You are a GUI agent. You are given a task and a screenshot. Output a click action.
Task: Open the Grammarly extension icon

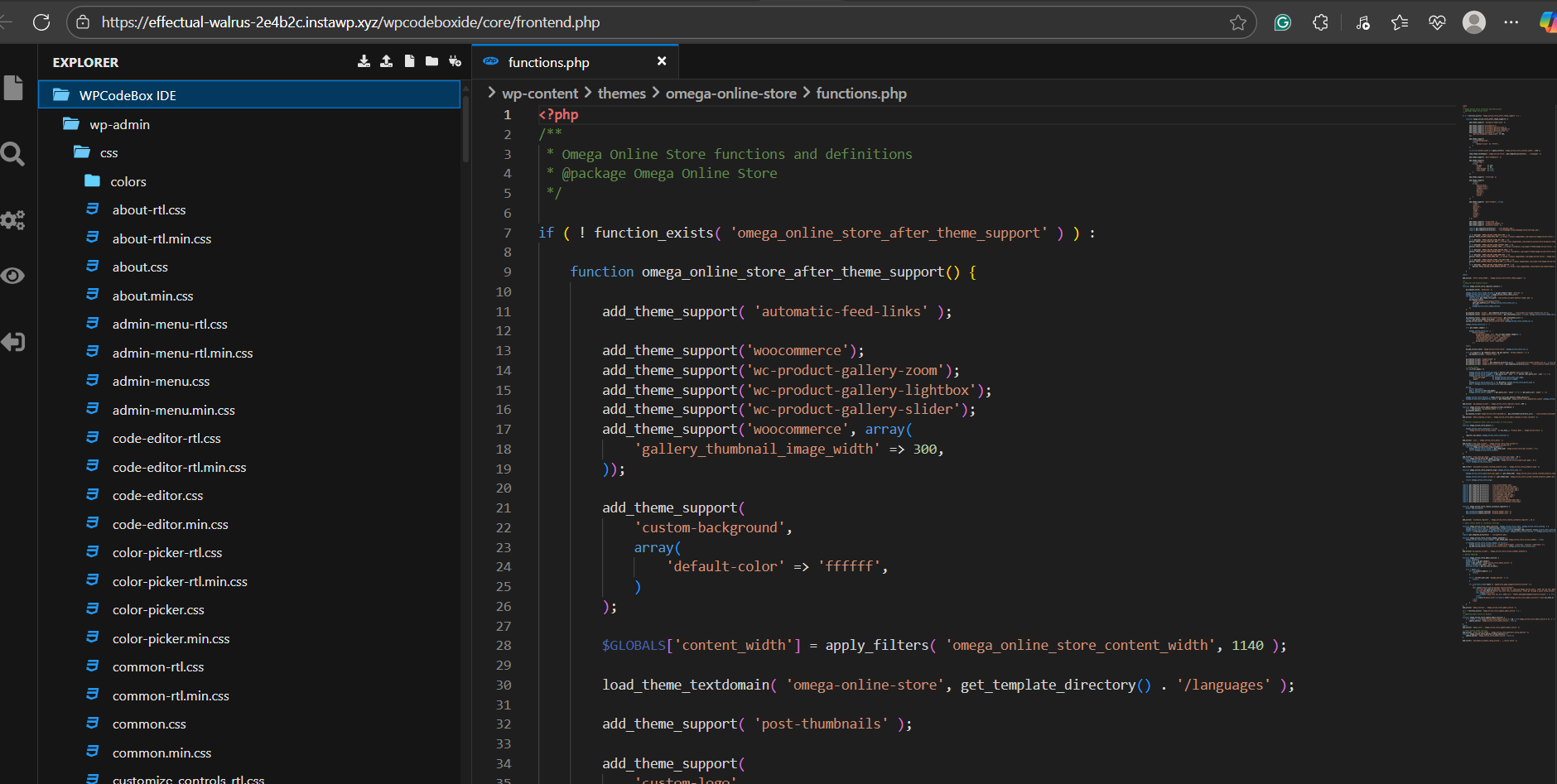pyautogui.click(x=1283, y=22)
